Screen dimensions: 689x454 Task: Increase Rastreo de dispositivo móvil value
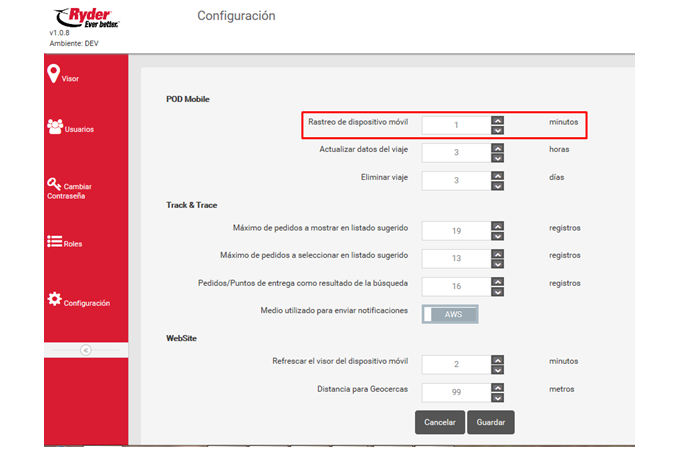(x=497, y=120)
